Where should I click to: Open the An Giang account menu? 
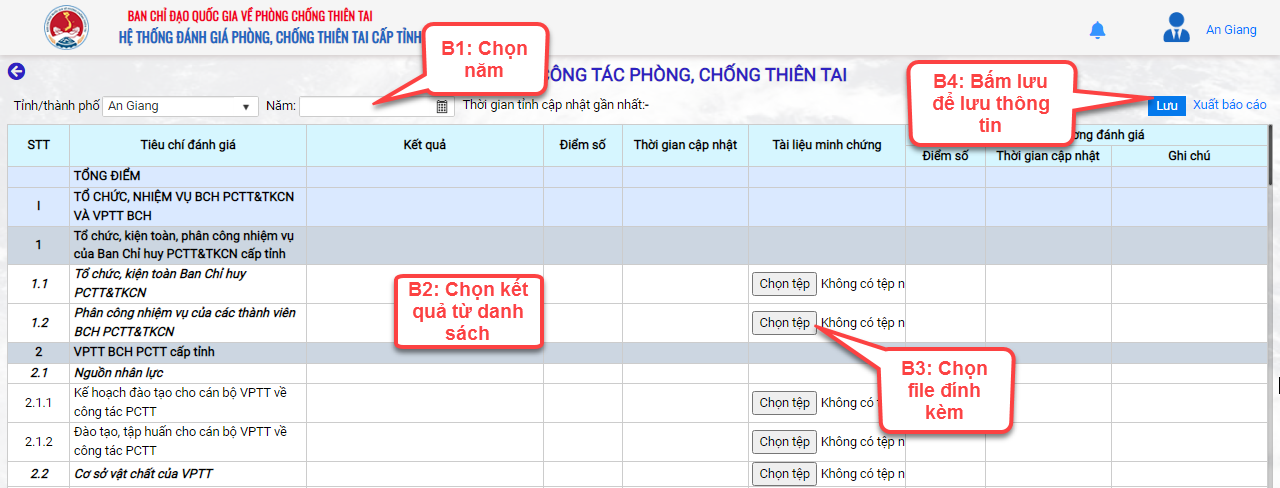pyautogui.click(x=1230, y=30)
